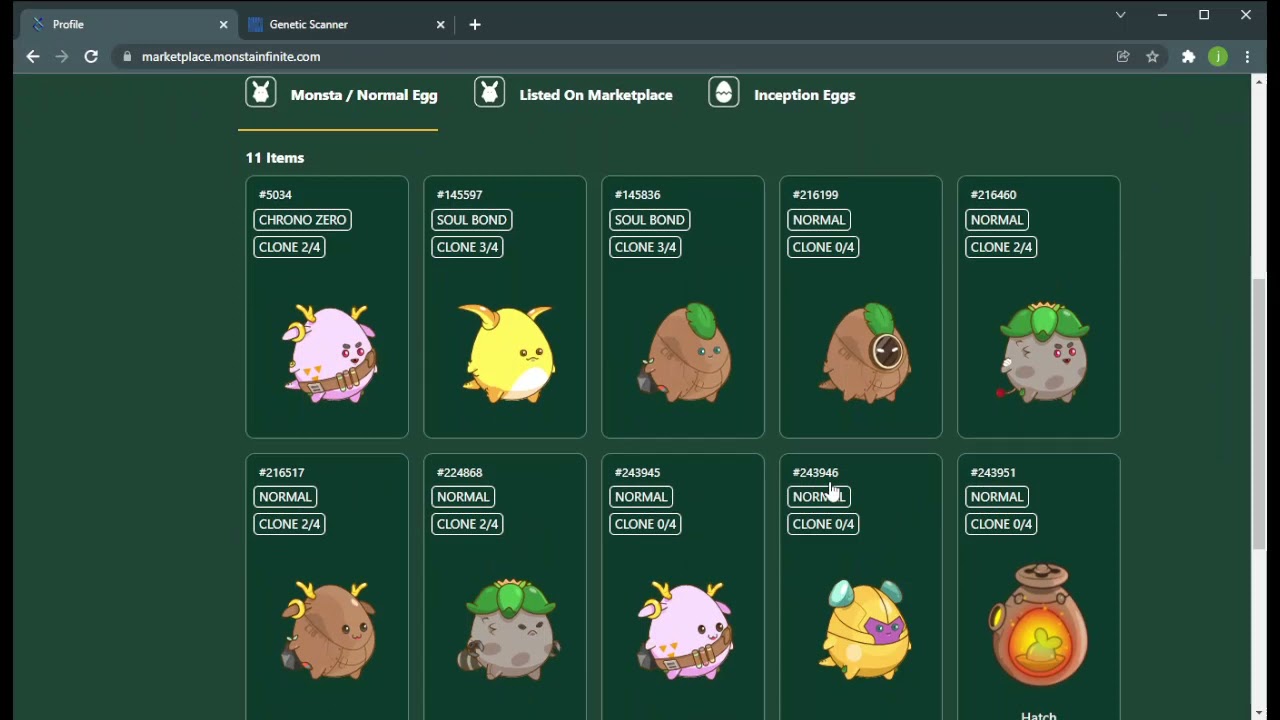Select the egg incubator #243951 image
This screenshot has width=1280, height=720.
click(x=1039, y=625)
